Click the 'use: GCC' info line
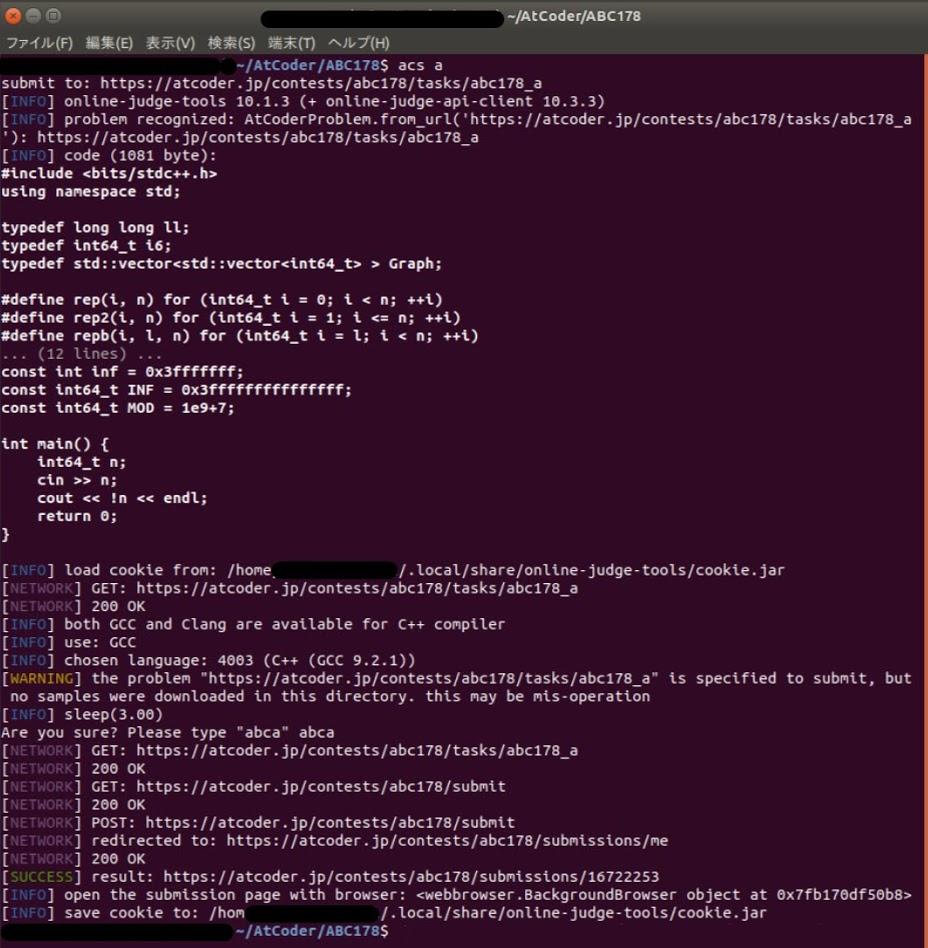The height and width of the screenshot is (948, 928). 68,642
